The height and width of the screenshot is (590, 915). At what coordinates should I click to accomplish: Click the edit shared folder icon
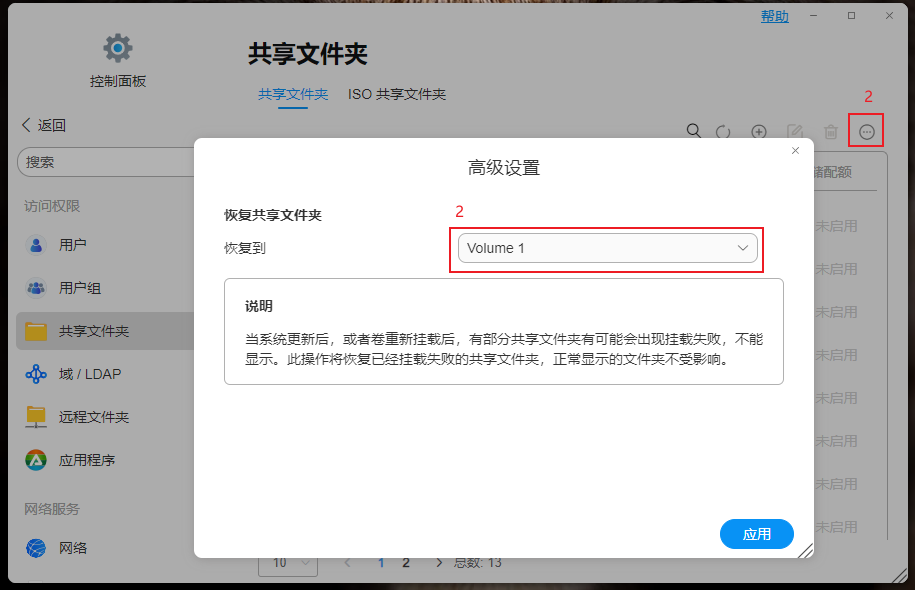point(795,132)
